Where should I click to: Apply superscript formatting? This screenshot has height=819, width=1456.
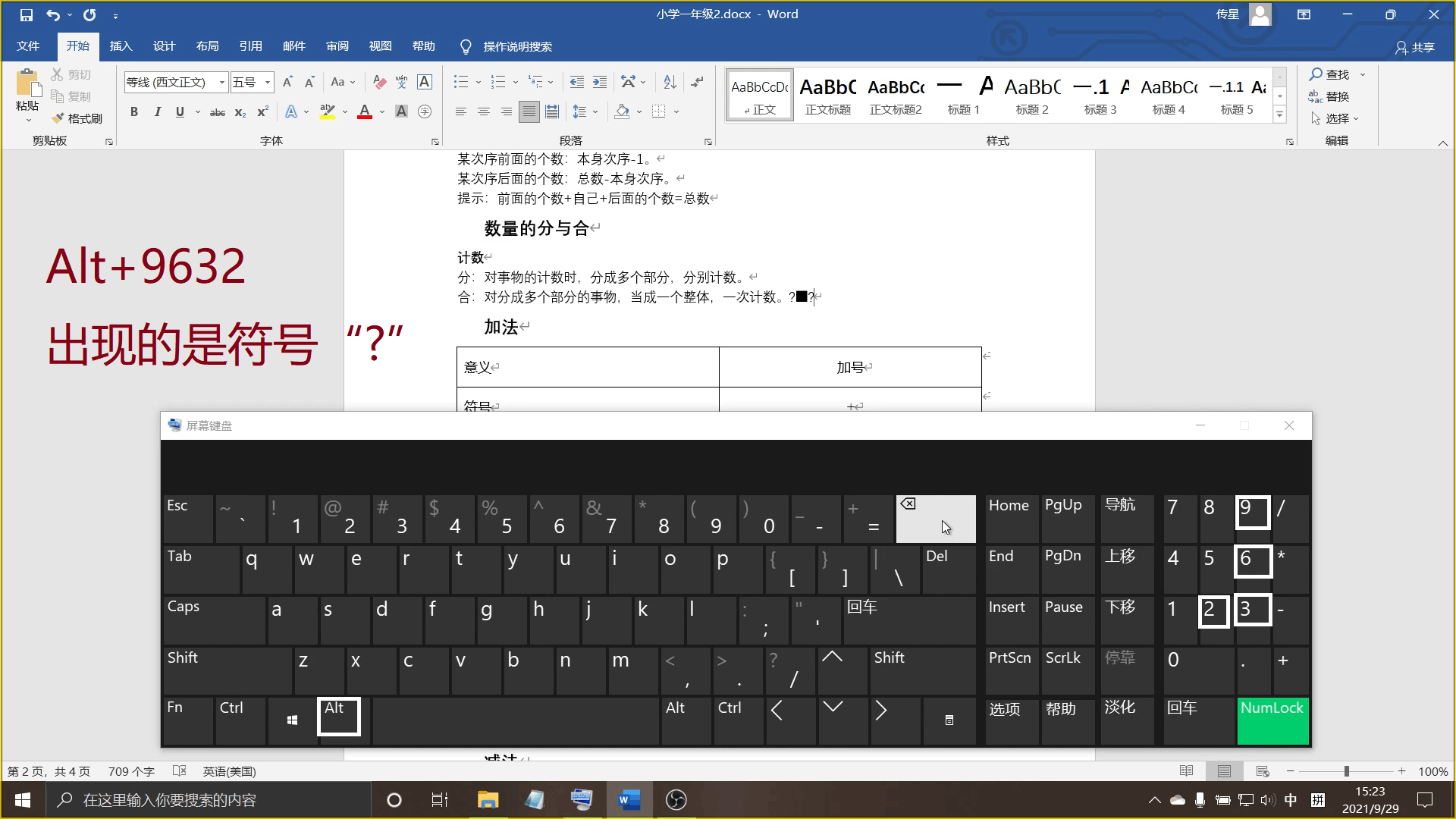point(263,112)
